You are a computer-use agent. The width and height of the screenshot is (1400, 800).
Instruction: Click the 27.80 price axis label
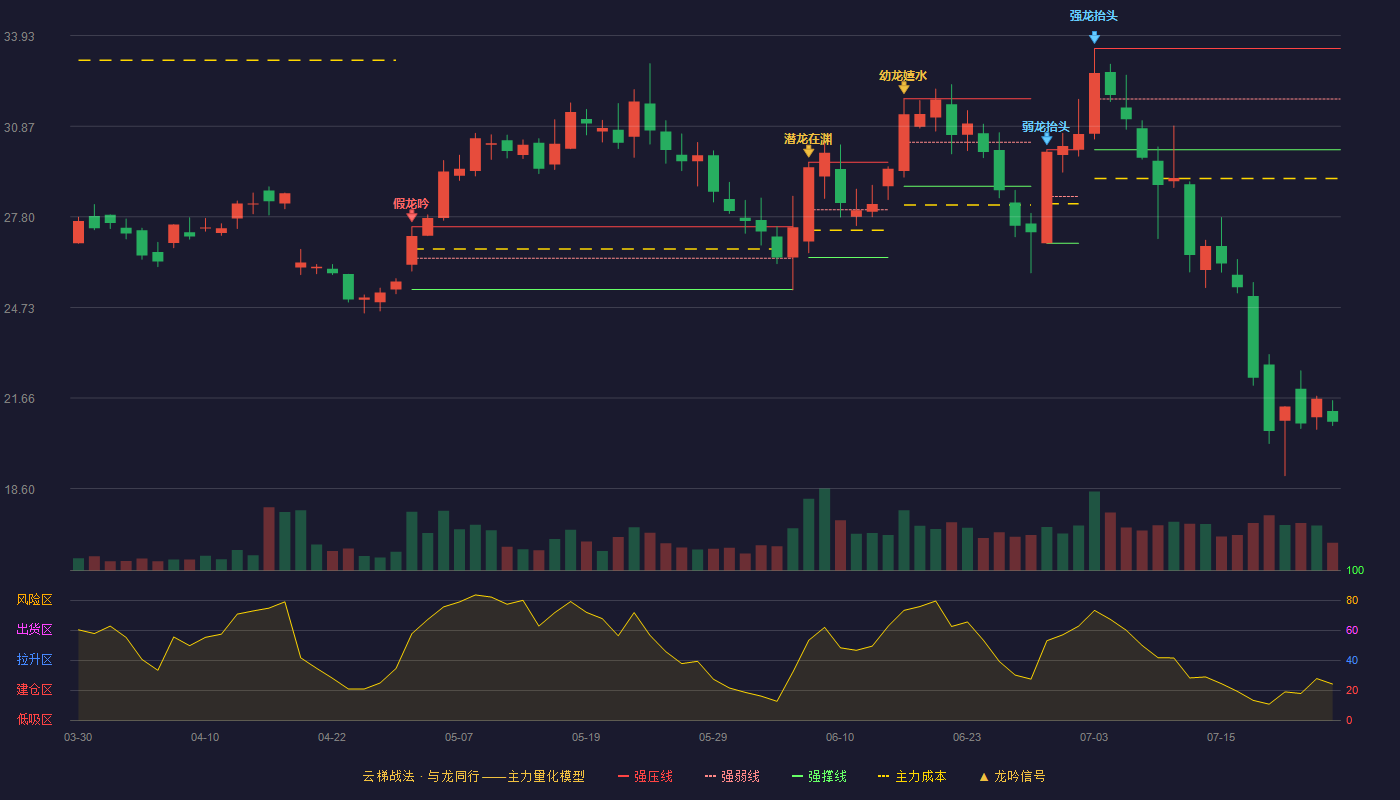19,218
